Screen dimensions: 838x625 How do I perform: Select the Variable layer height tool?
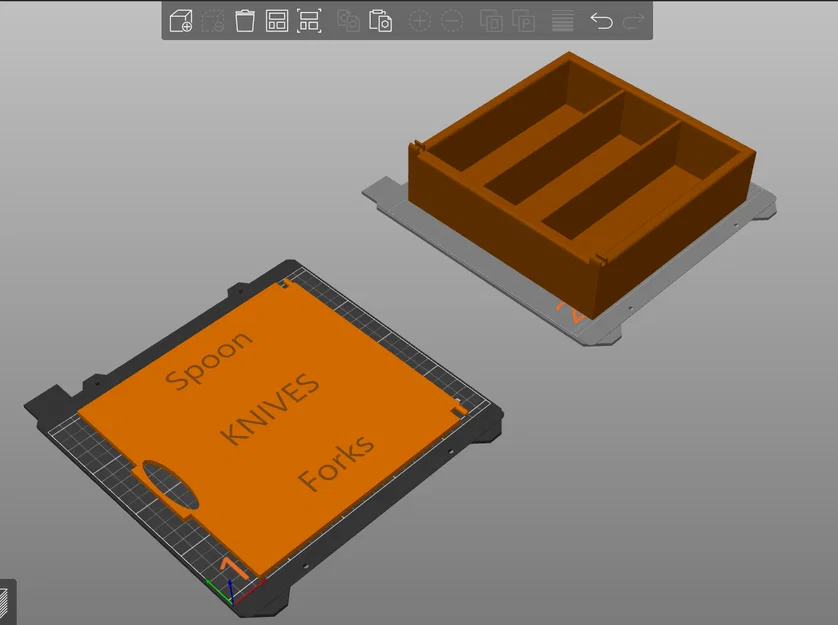point(561,20)
